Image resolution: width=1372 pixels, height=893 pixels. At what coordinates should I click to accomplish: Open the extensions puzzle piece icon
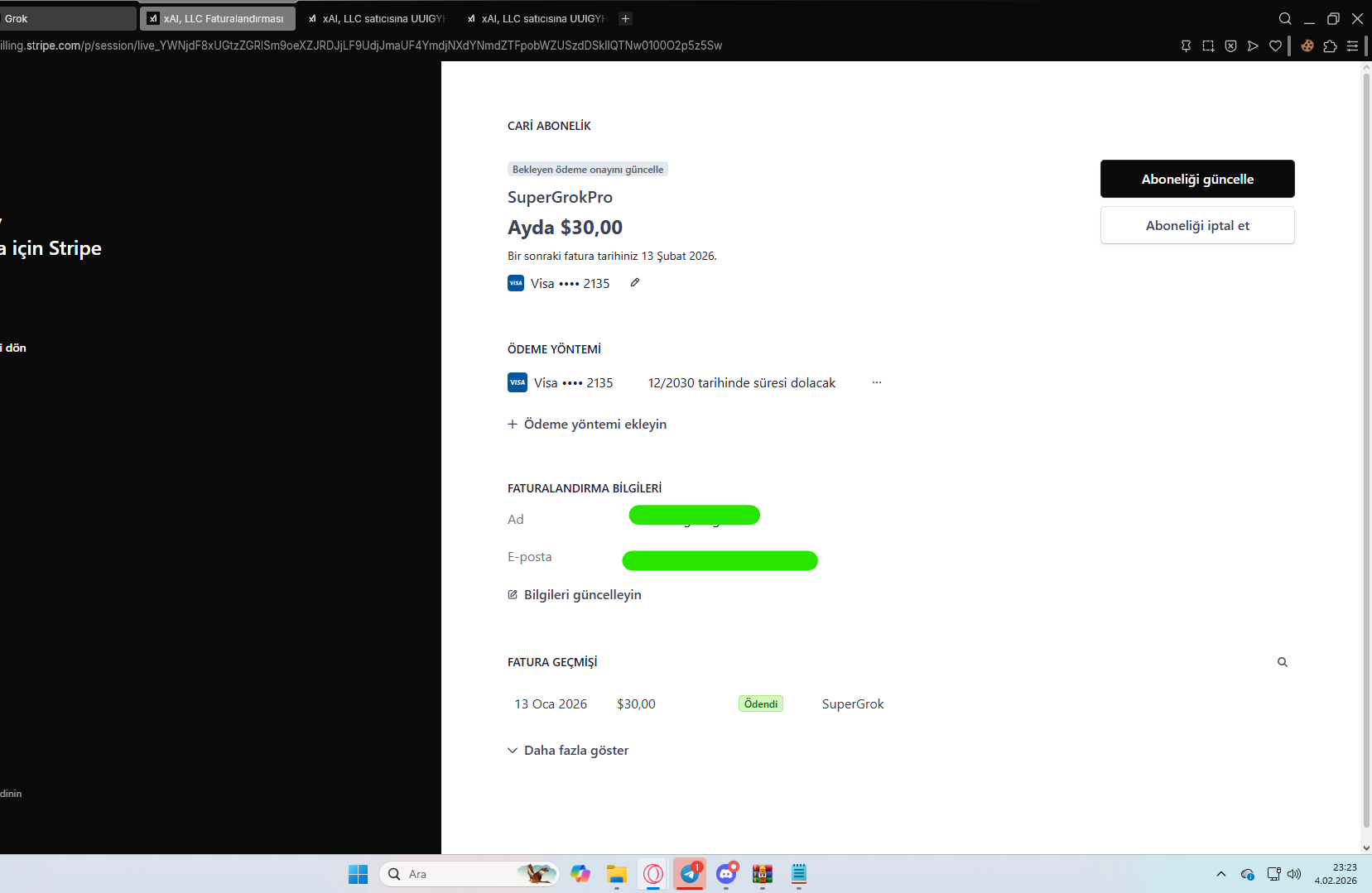[1330, 46]
